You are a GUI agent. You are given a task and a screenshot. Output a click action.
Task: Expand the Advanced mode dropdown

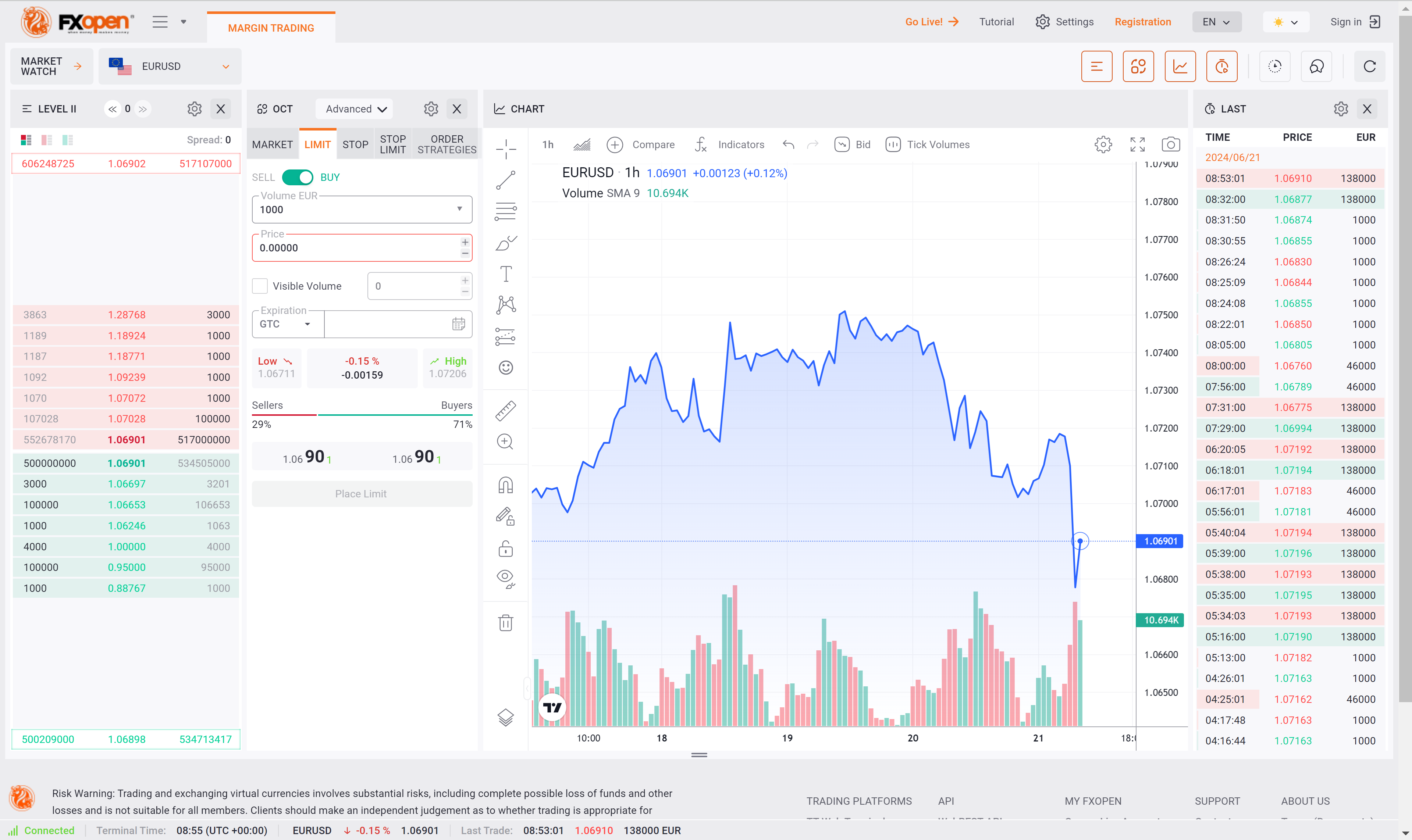click(355, 109)
